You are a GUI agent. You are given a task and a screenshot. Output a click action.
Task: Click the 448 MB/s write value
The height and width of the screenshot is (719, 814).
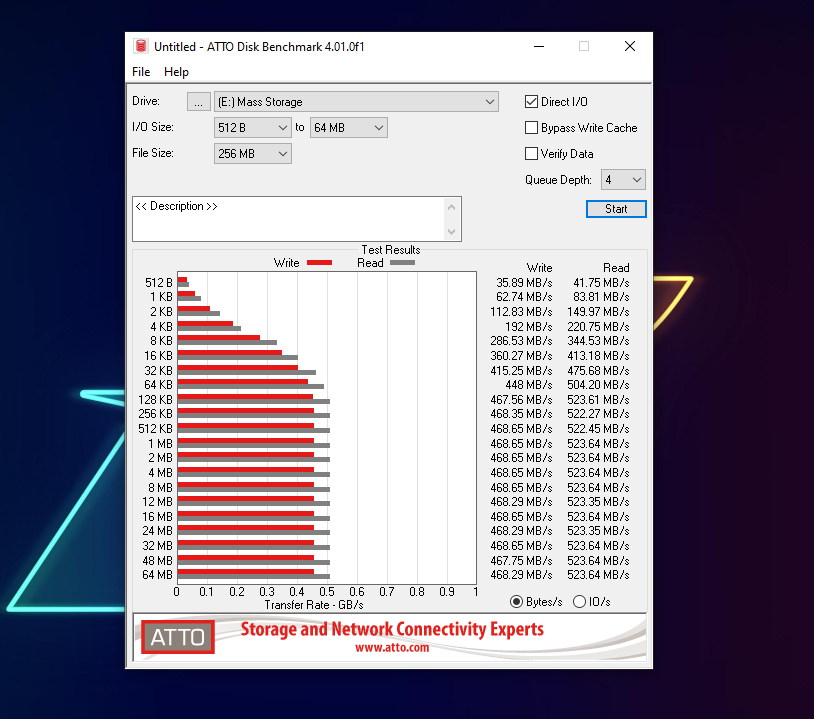click(528, 385)
